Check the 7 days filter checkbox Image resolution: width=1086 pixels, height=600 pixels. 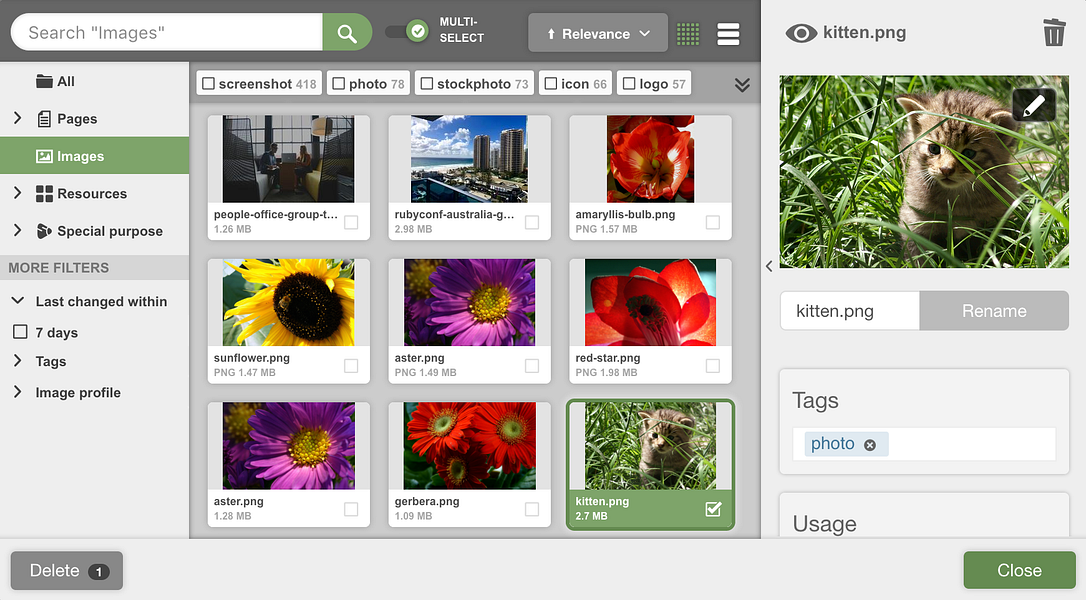20,332
